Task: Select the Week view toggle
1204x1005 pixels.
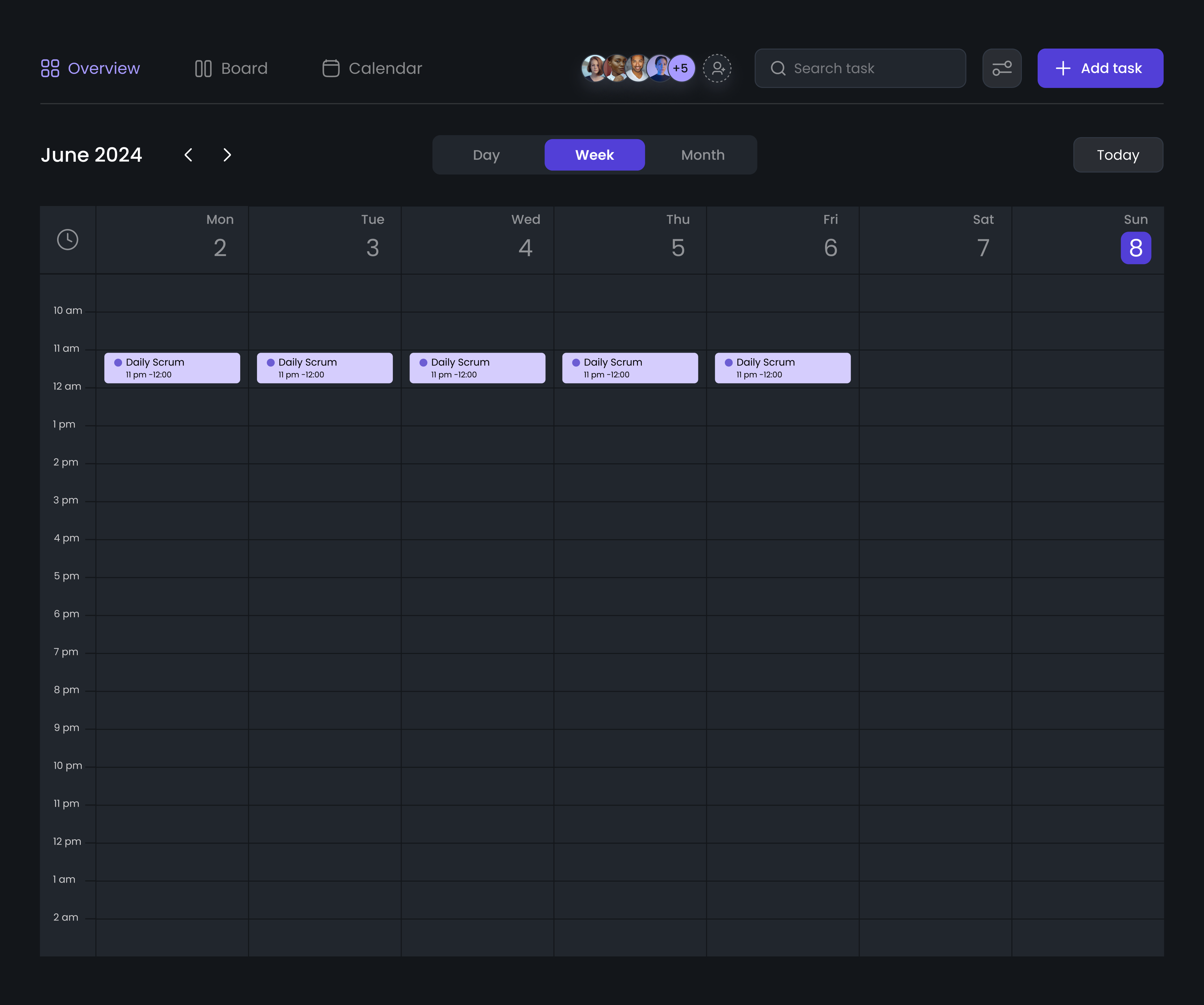Action: 595,155
